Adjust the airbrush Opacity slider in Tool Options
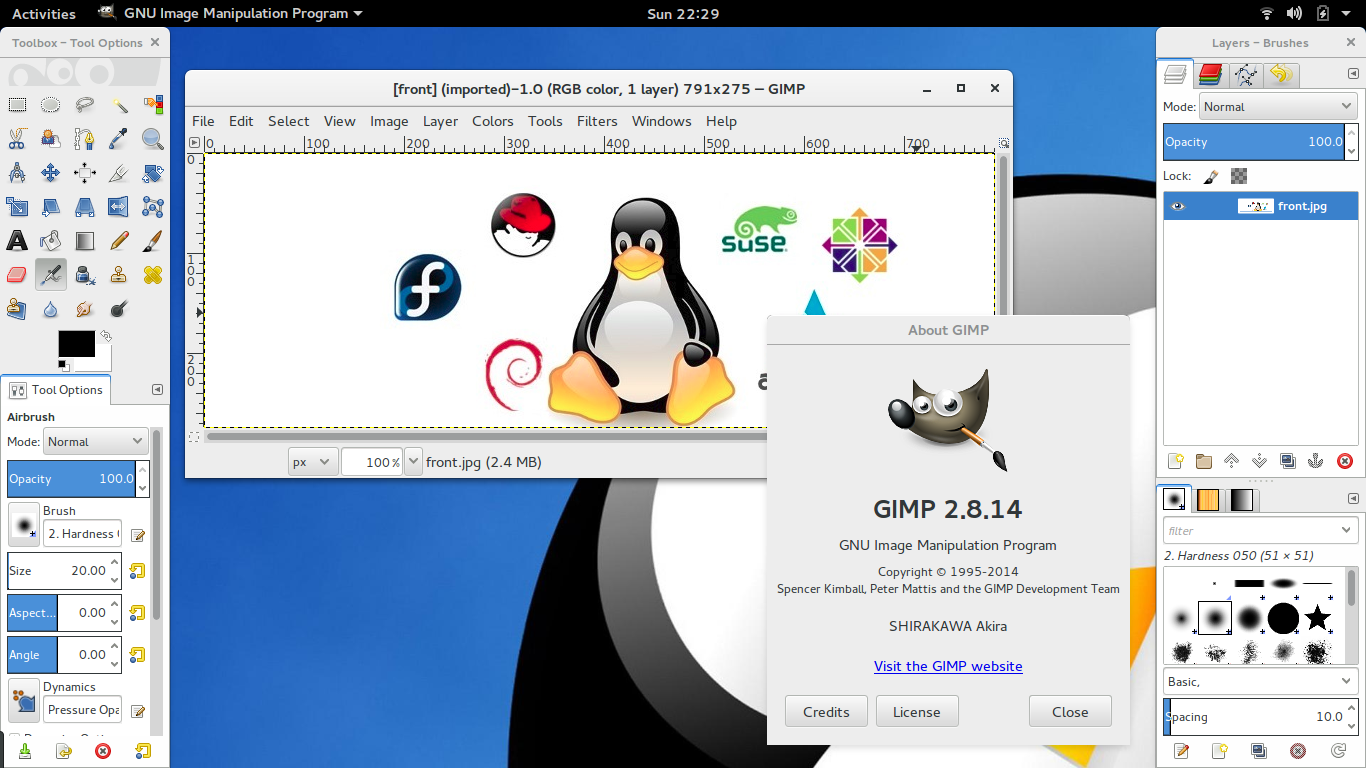Viewport: 1366px width, 768px height. click(71, 479)
